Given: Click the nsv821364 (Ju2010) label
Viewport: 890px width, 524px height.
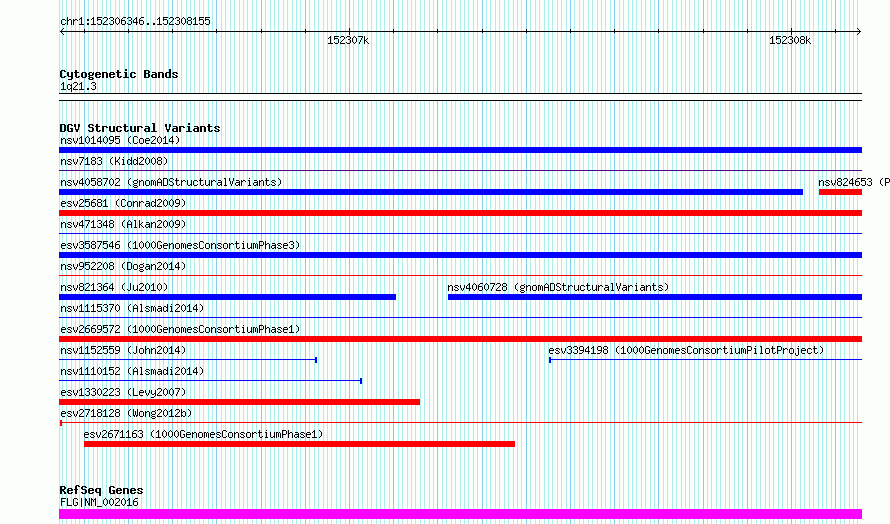Looking at the screenshot, I should (114, 287).
